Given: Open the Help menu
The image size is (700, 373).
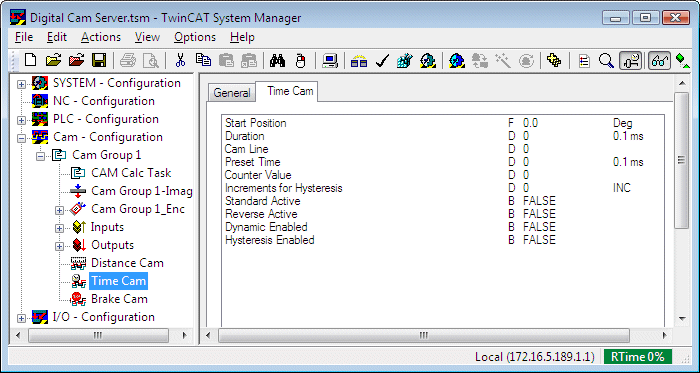Looking at the screenshot, I should 242,37.
